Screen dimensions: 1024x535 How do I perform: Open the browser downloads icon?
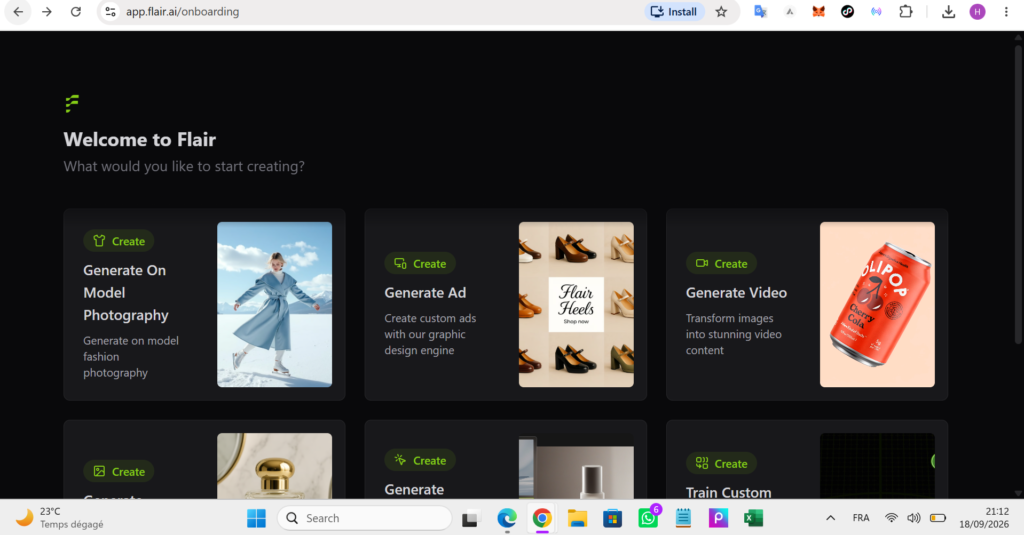(948, 12)
